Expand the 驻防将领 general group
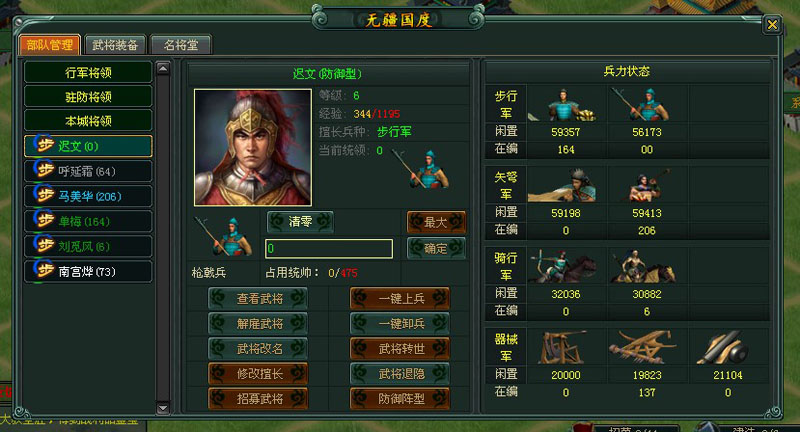Image resolution: width=800 pixels, height=432 pixels. [88, 96]
